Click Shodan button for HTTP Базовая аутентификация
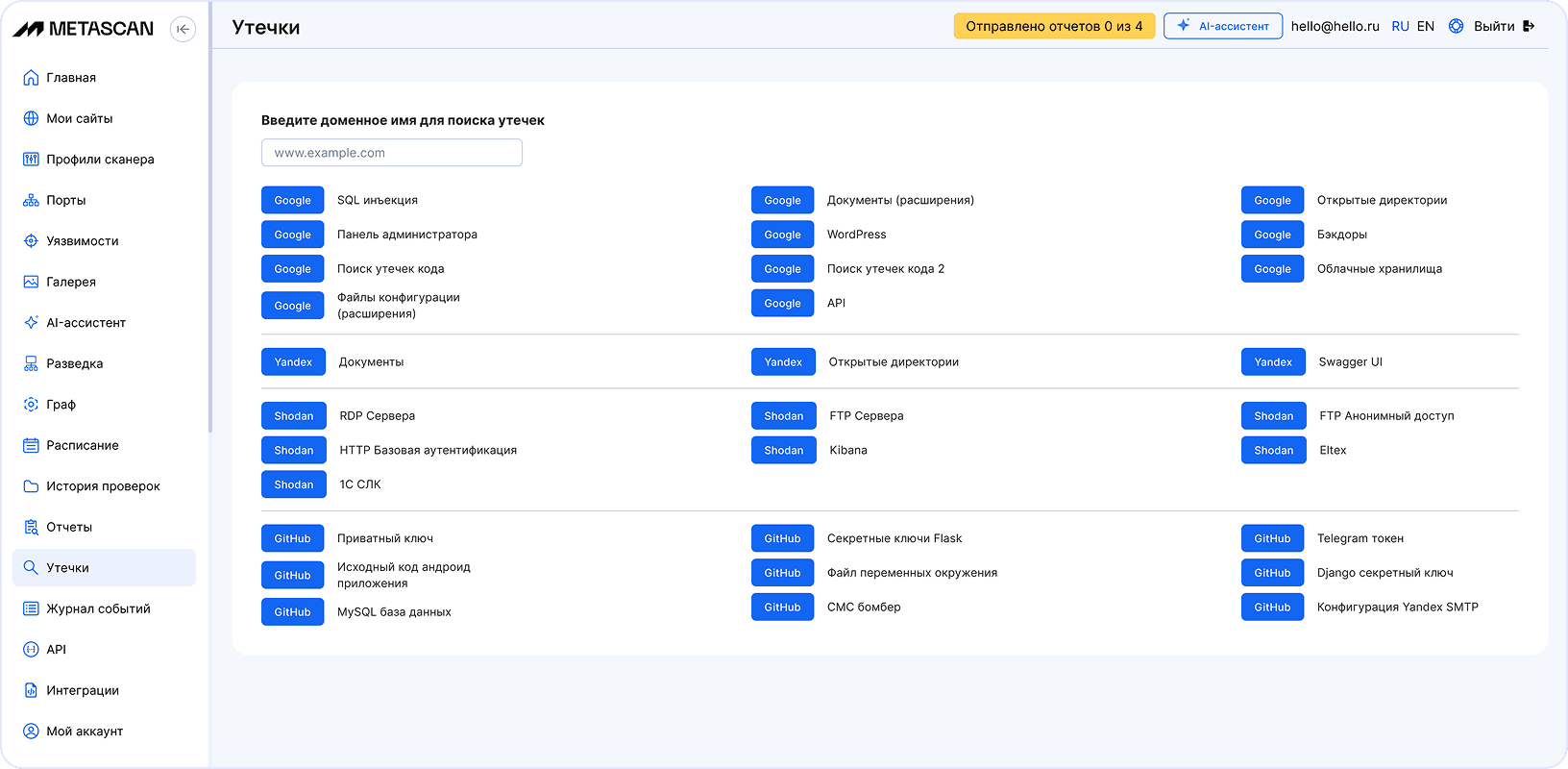The image size is (1568, 769). coord(294,450)
